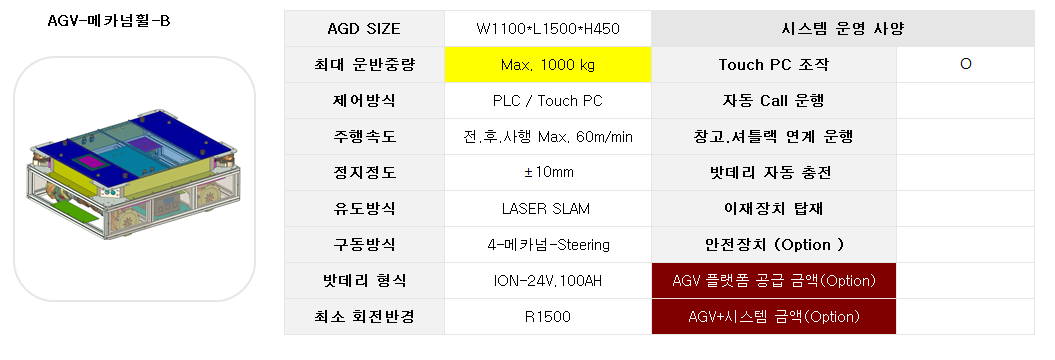Click the AGV mecanum wheel 3D image

(x=134, y=174)
